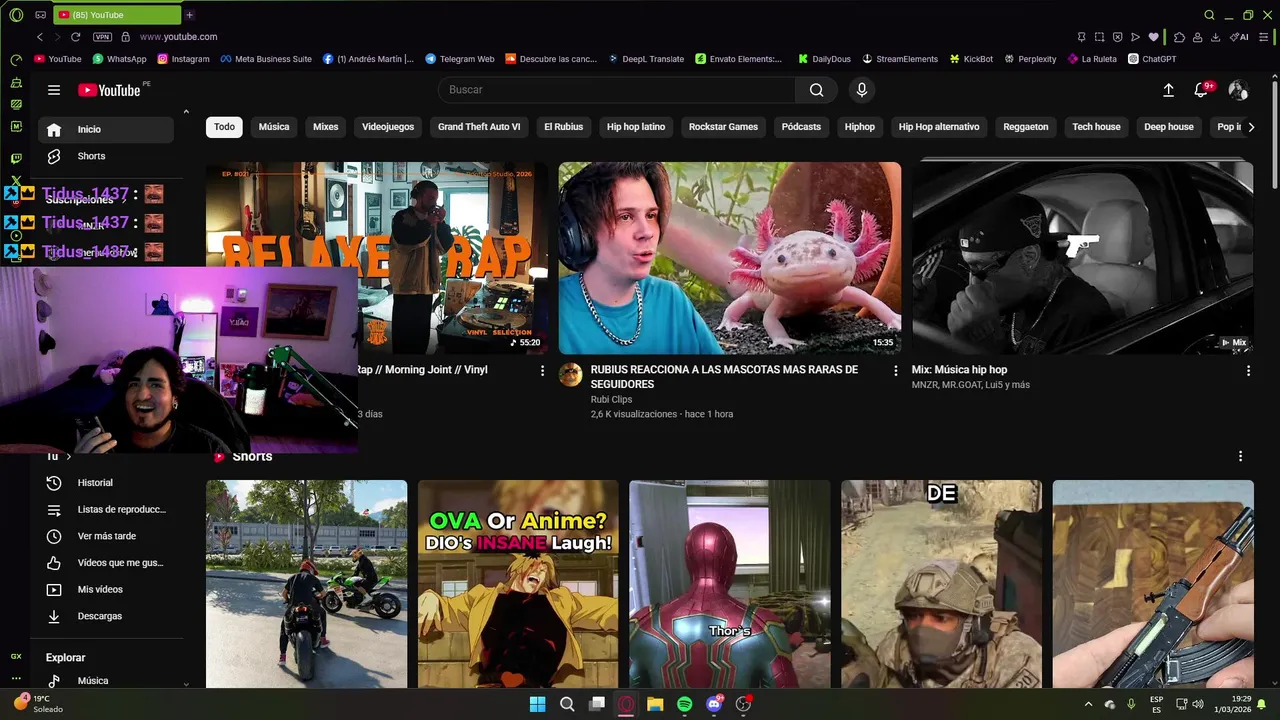
Task: Expand the Tú section chevron
Action: click(68, 457)
